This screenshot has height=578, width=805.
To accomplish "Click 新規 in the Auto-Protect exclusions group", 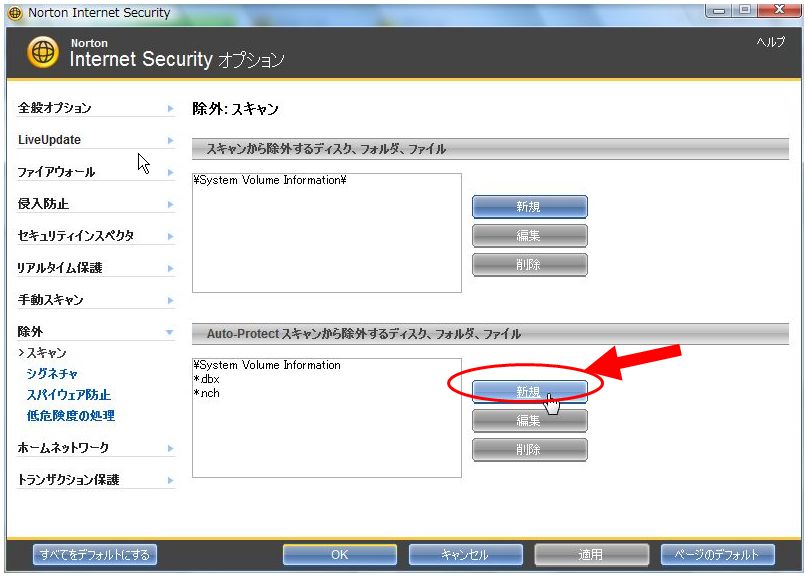I will click(x=529, y=392).
